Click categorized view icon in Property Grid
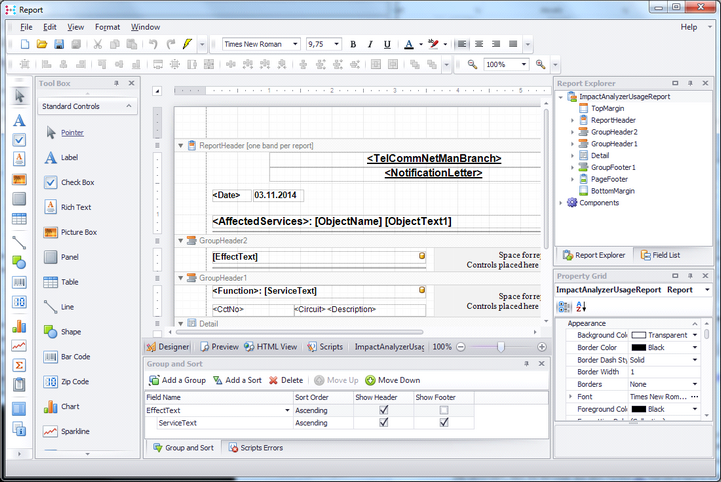The image size is (721, 482). click(564, 307)
